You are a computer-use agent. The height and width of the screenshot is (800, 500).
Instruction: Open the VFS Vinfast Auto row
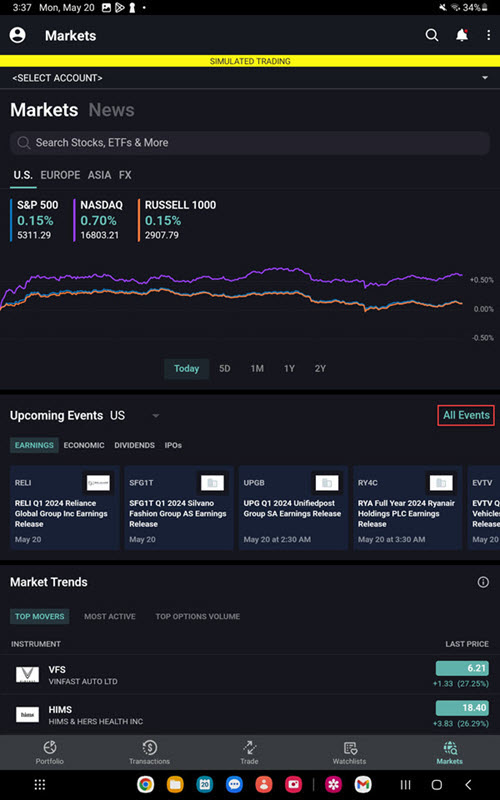click(x=250, y=675)
